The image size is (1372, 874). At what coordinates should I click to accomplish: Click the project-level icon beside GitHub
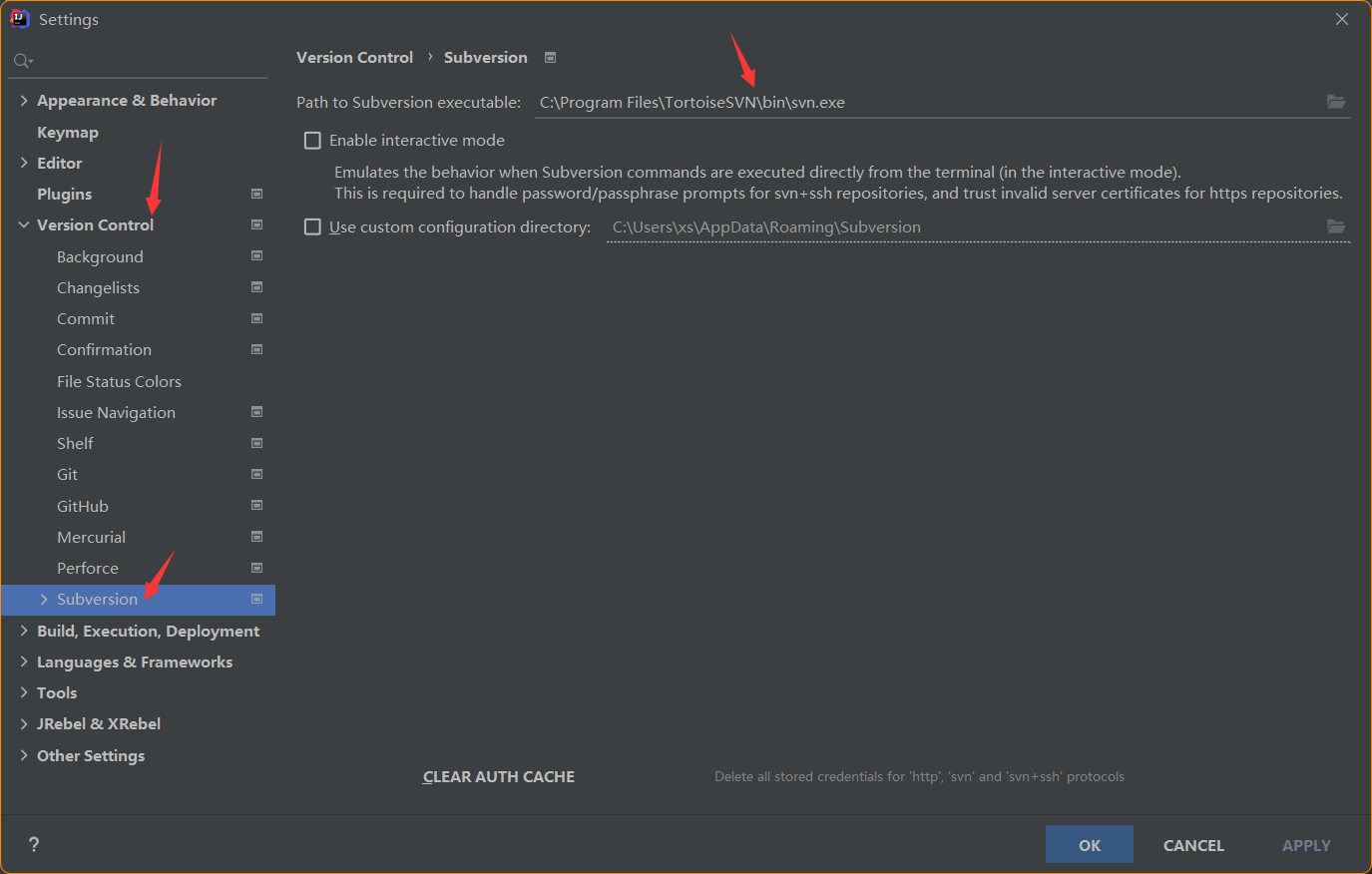point(256,506)
